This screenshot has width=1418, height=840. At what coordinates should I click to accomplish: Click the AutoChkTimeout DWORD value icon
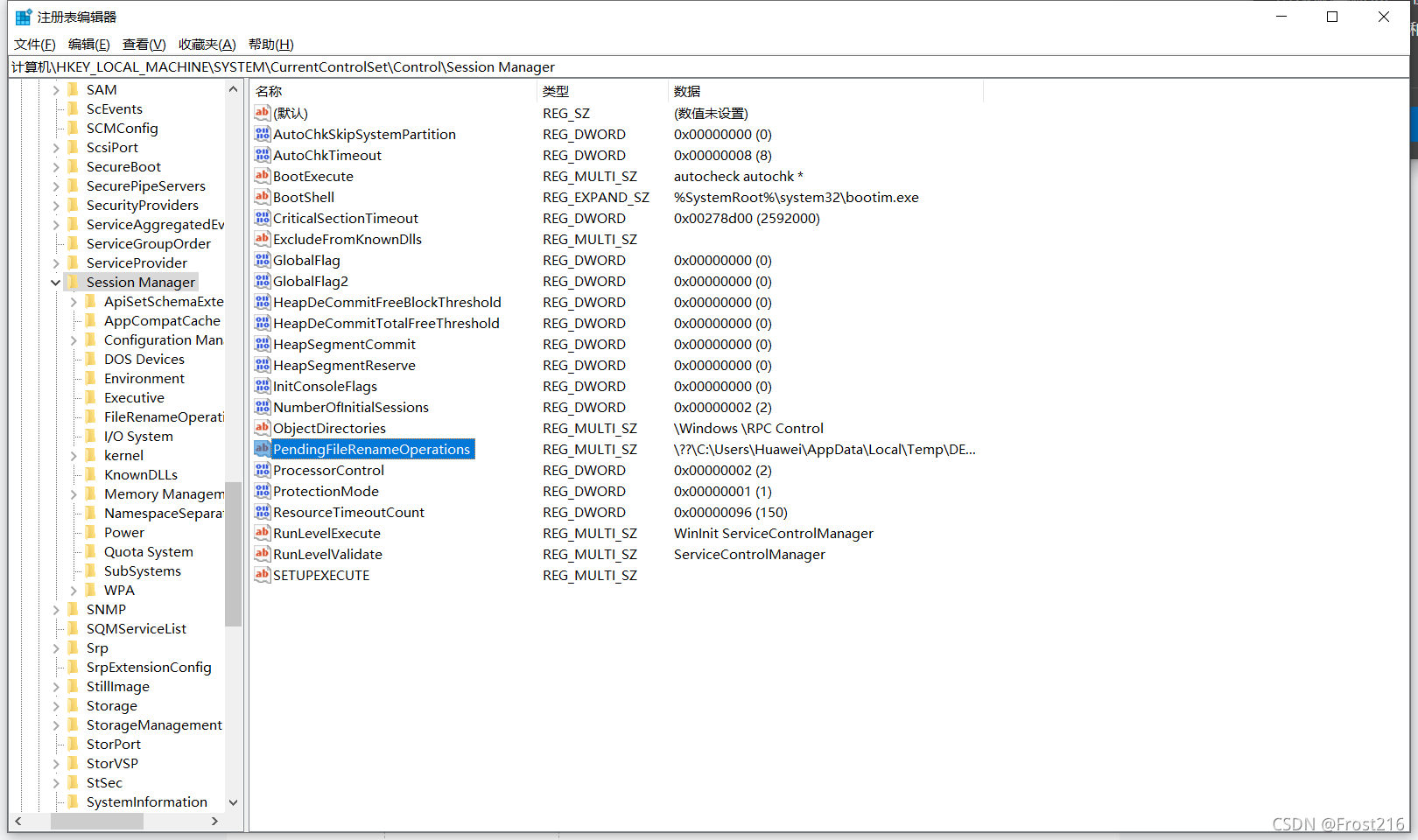point(262,155)
